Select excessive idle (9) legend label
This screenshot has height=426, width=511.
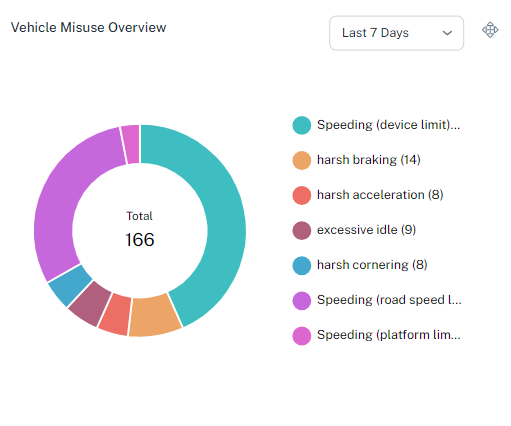click(x=366, y=230)
